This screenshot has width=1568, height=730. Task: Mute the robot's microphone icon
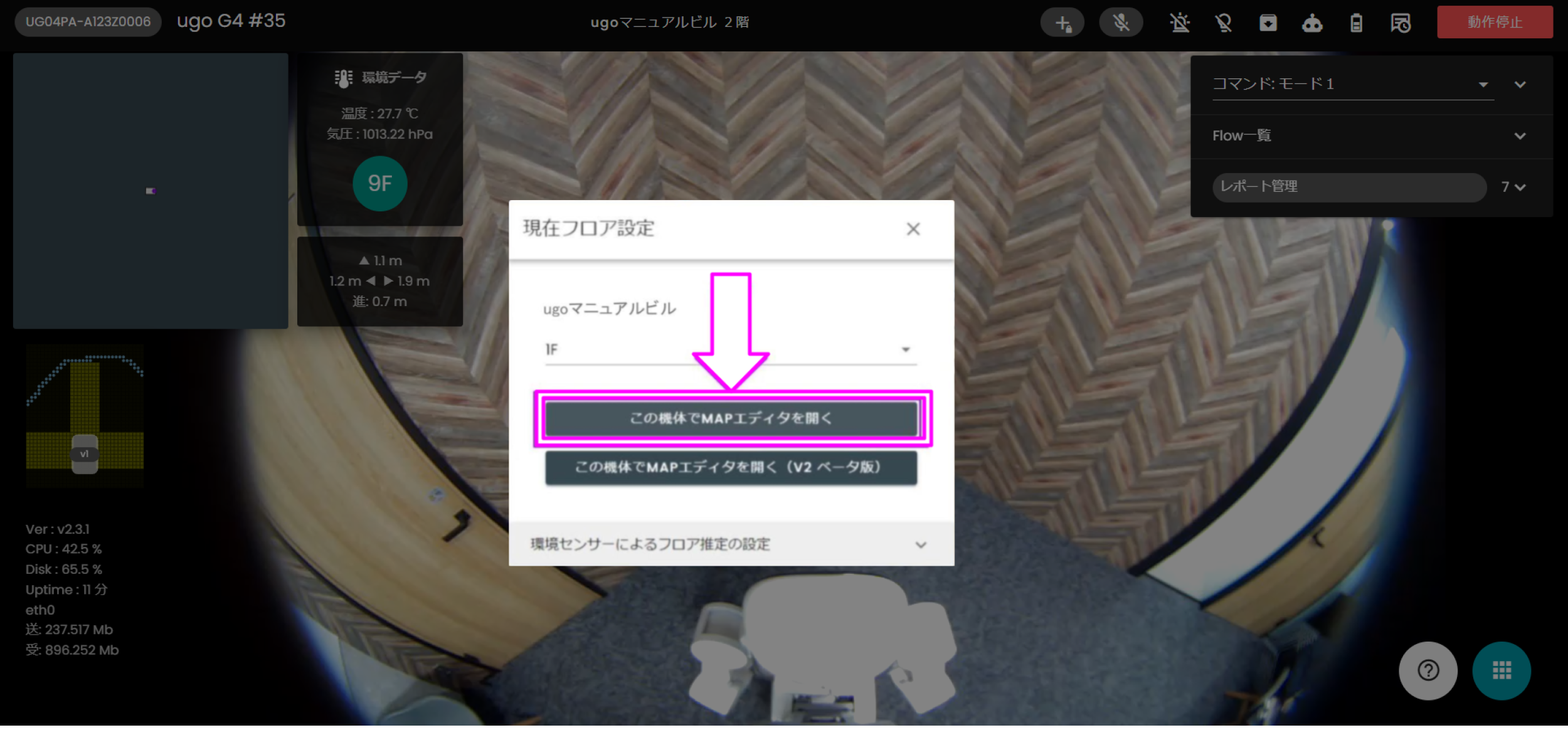tap(1121, 21)
